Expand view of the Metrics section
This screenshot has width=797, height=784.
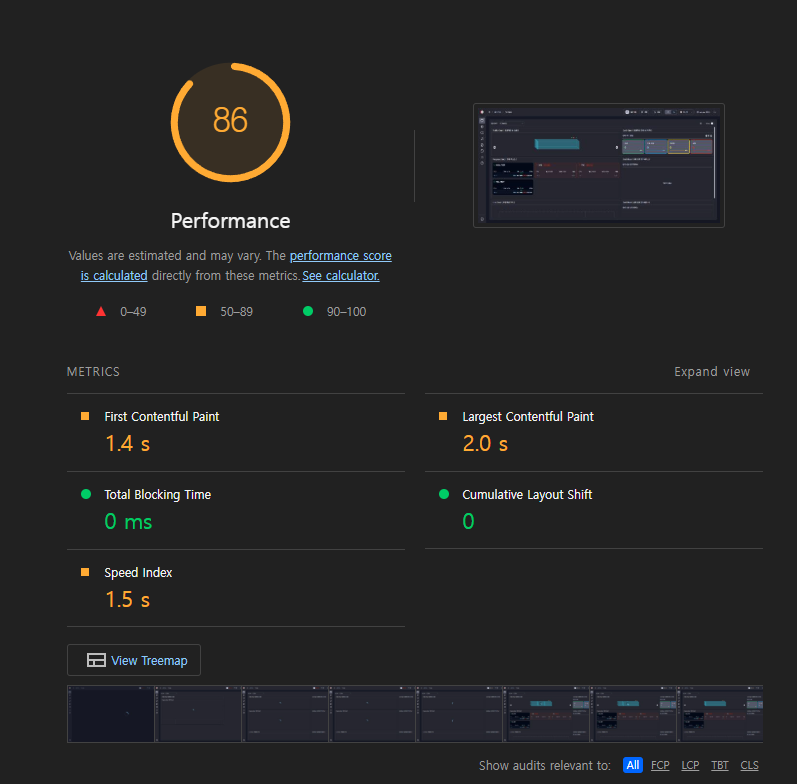click(711, 371)
